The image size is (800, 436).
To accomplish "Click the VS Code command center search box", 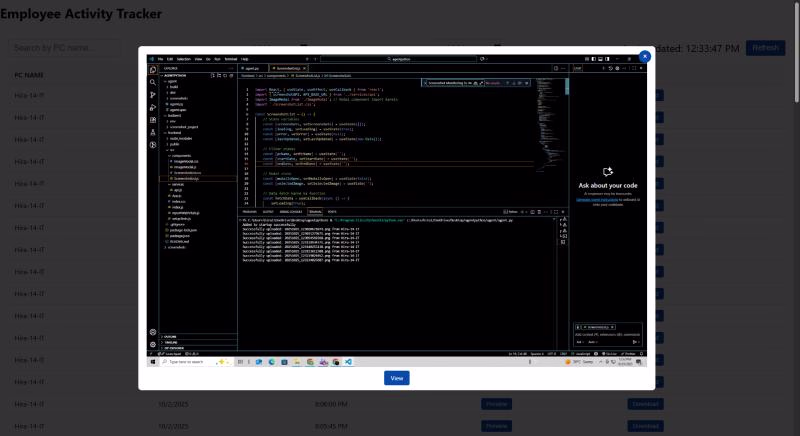I will pyautogui.click(x=398, y=59).
